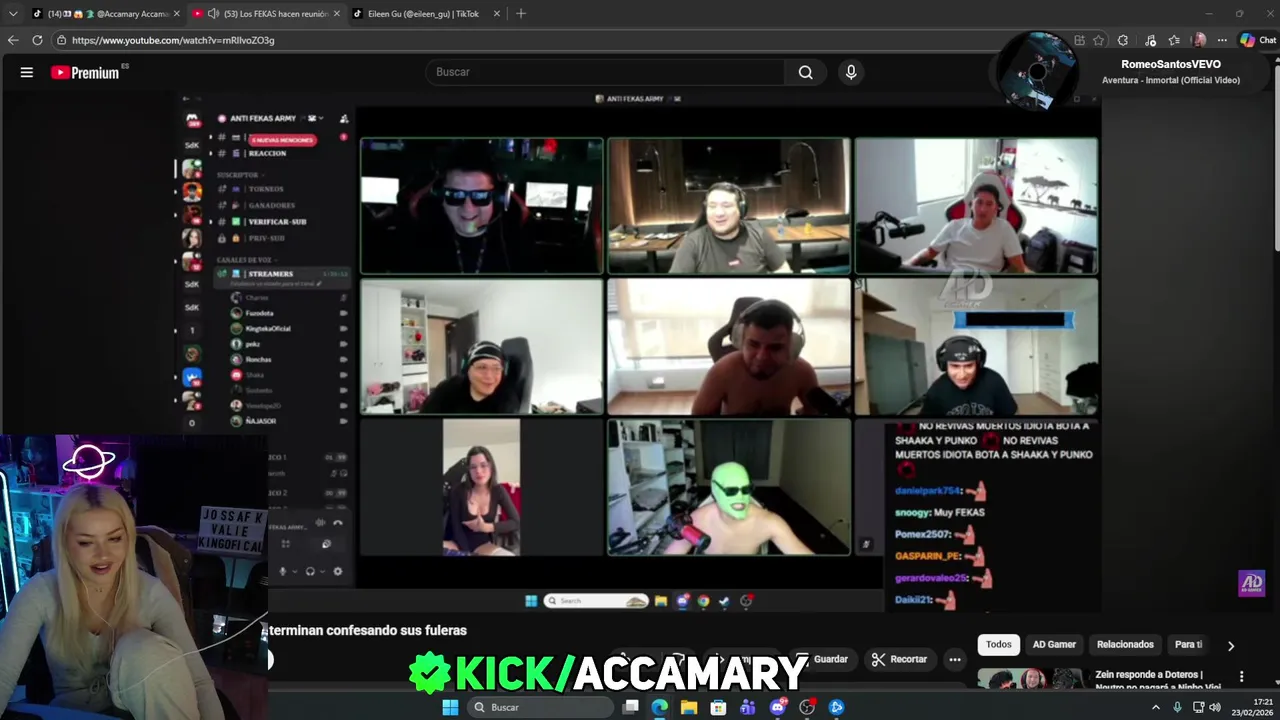This screenshot has width=1280, height=720.
Task: Open a new tab with the plus button
Action: pos(520,13)
